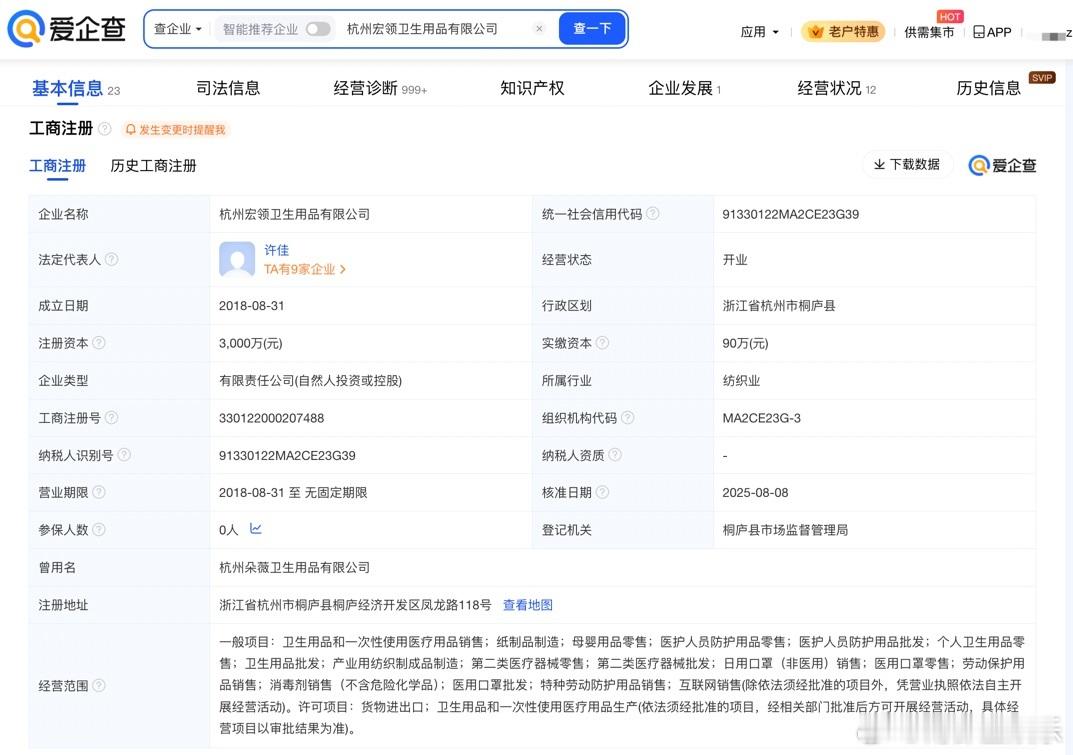
Task: Switch to the 企业发展 tab
Action: 684,88
